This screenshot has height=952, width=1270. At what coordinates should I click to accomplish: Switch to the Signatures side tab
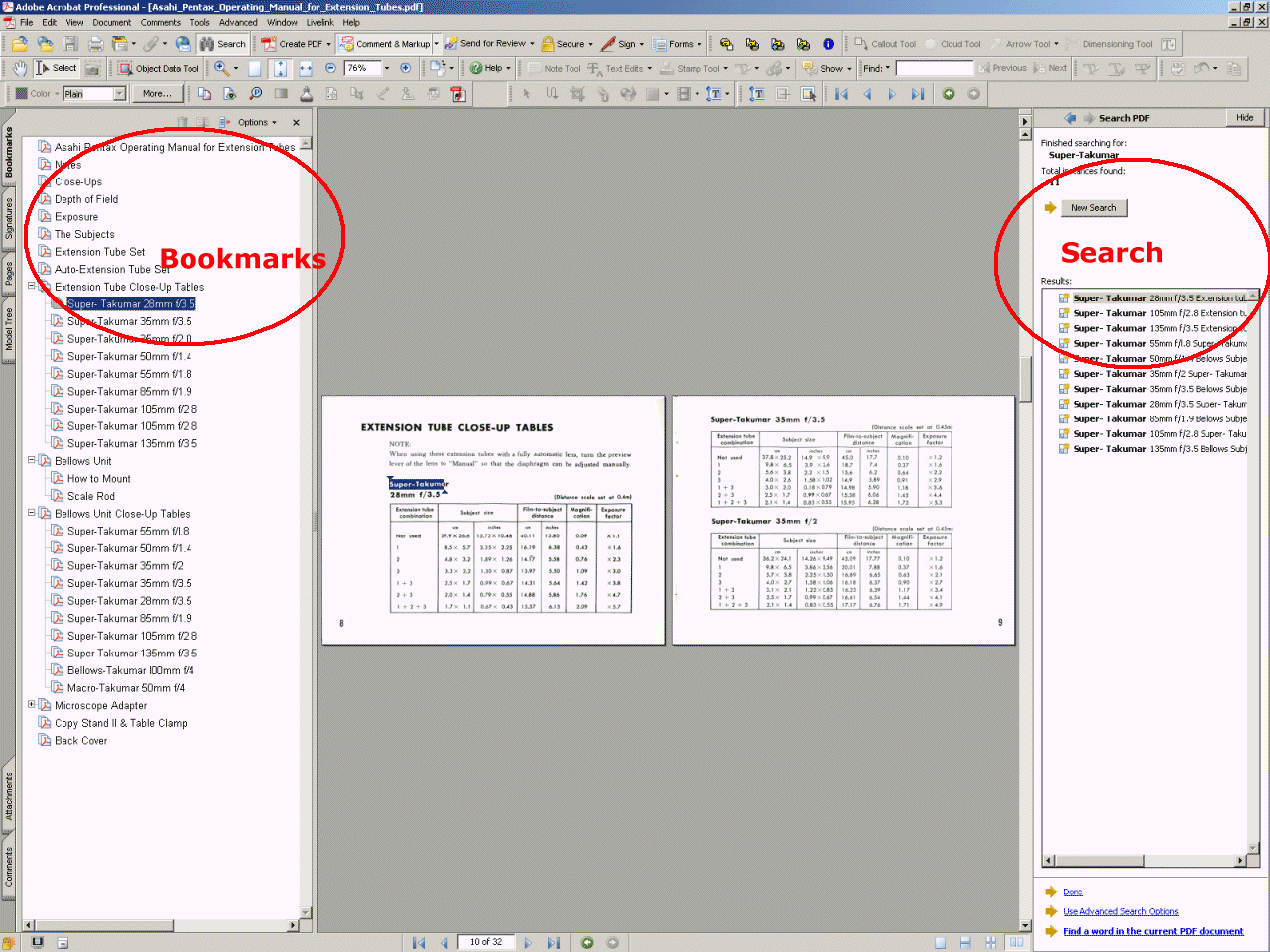(8, 219)
